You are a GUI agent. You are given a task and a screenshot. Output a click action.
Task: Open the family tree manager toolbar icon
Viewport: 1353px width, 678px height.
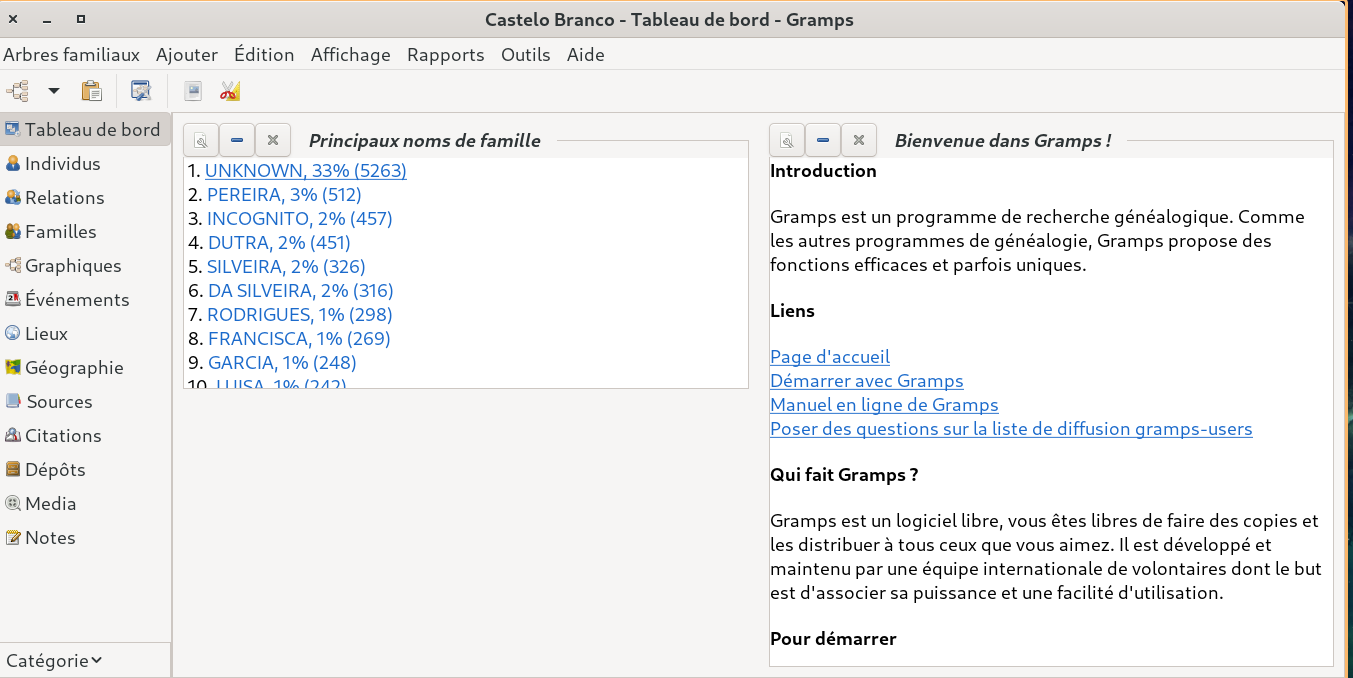17,91
